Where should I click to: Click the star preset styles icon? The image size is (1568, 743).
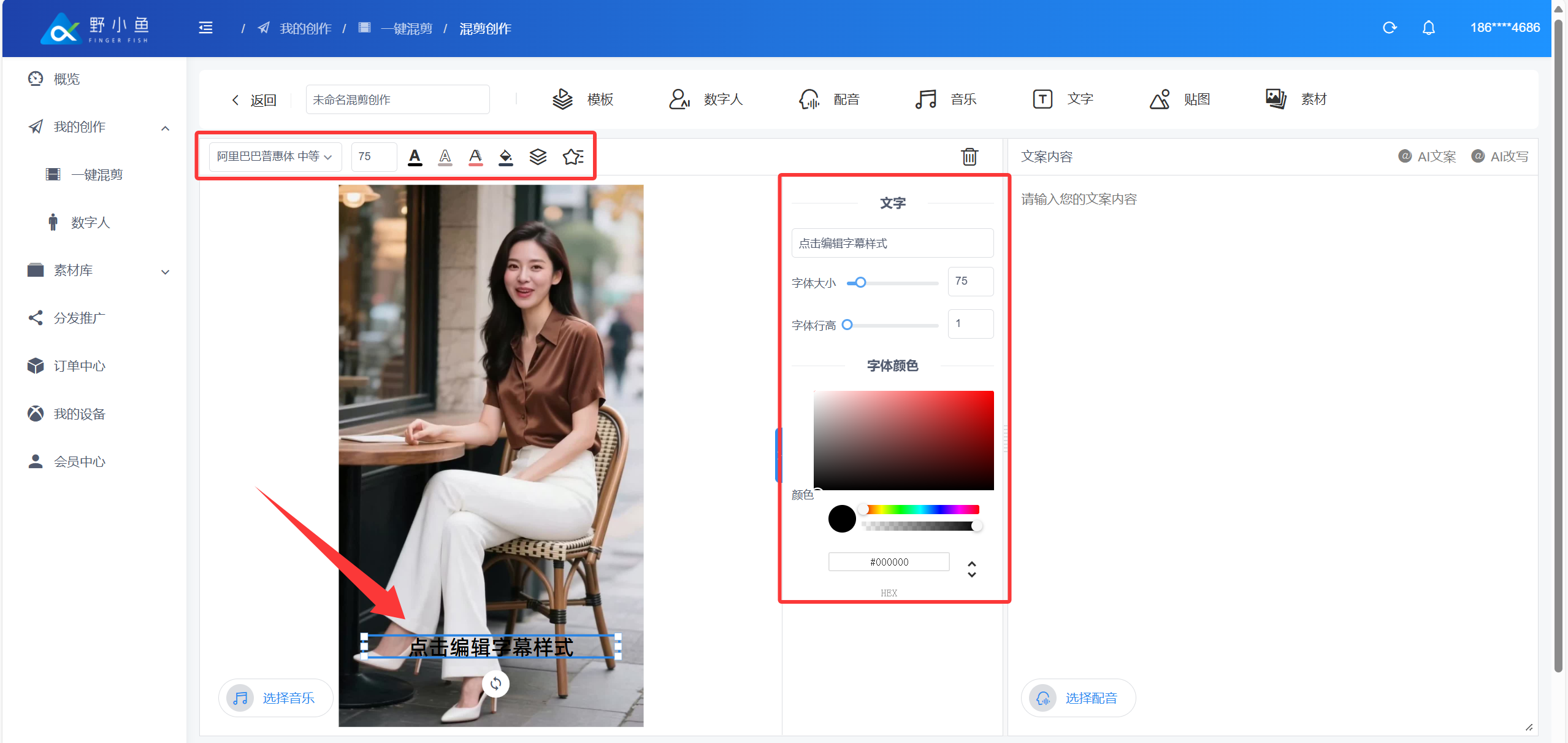(x=573, y=157)
